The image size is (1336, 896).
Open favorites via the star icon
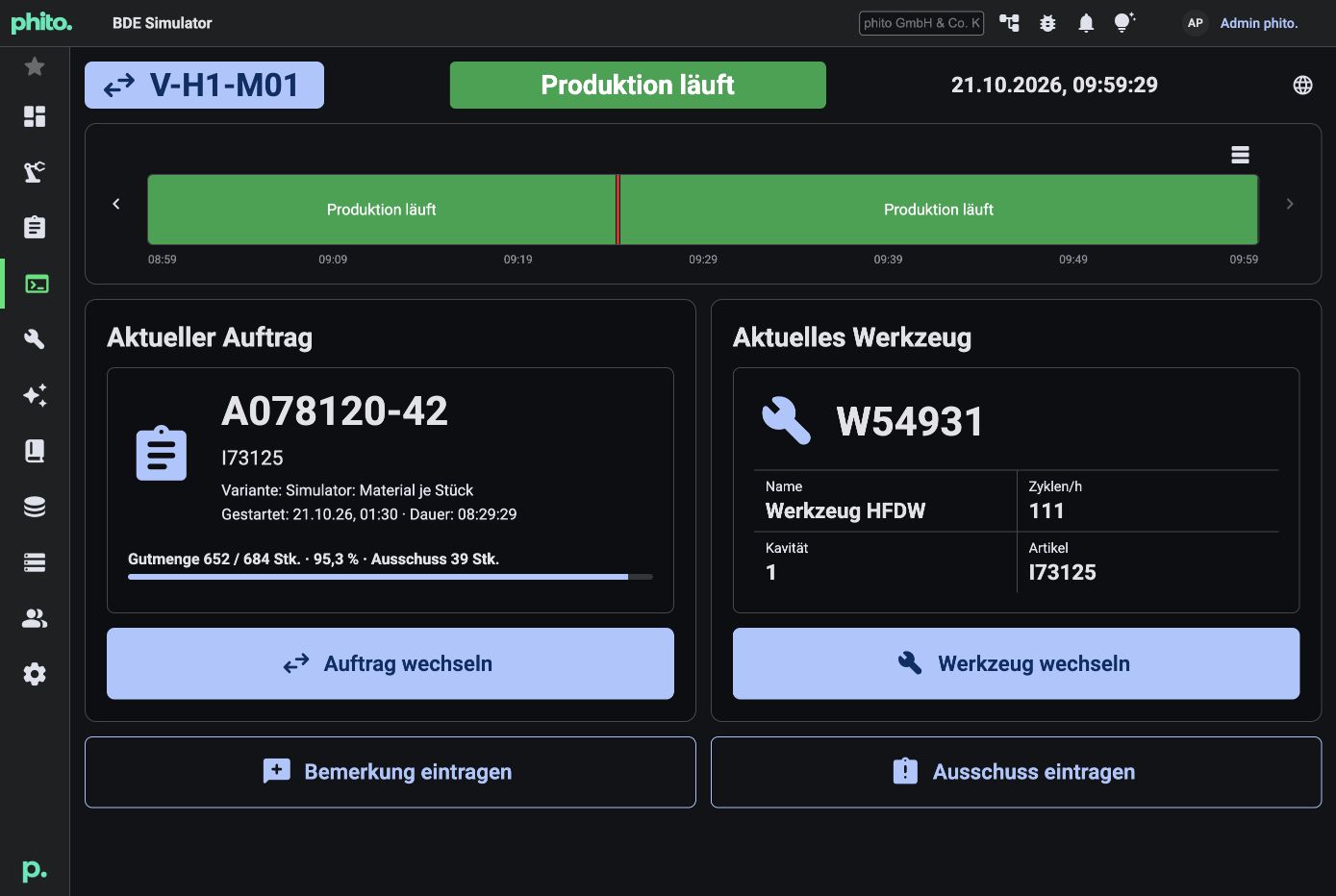click(35, 66)
